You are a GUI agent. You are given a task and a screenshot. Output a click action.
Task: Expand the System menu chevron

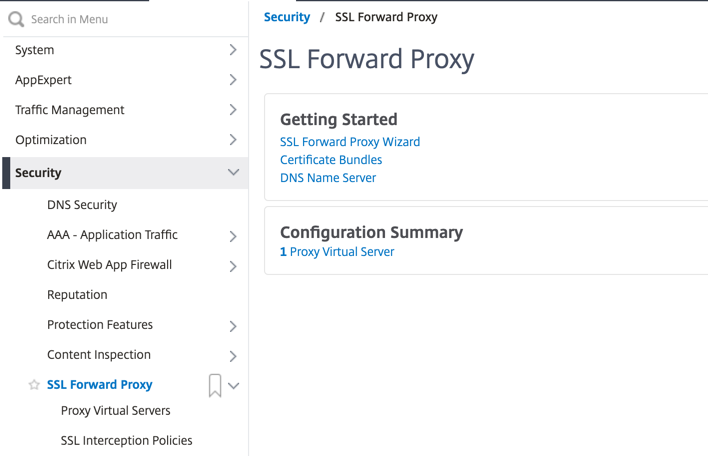[233, 50]
